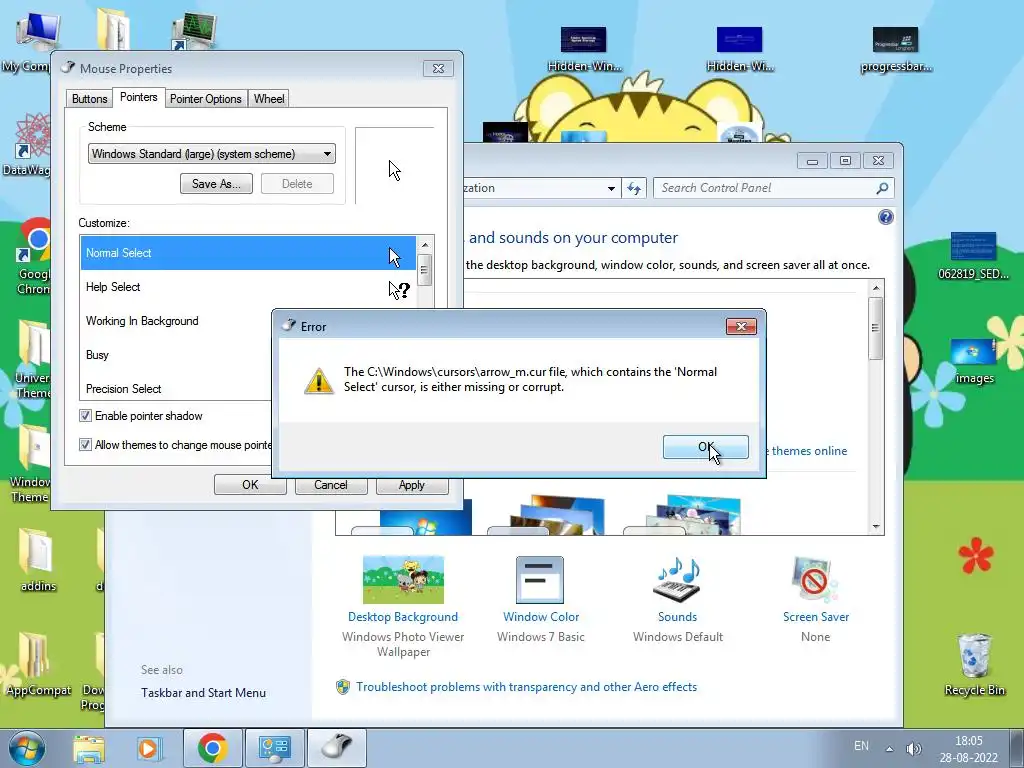Open Windows Media Player from taskbar
Image resolution: width=1024 pixels, height=768 pixels.
coord(148,748)
